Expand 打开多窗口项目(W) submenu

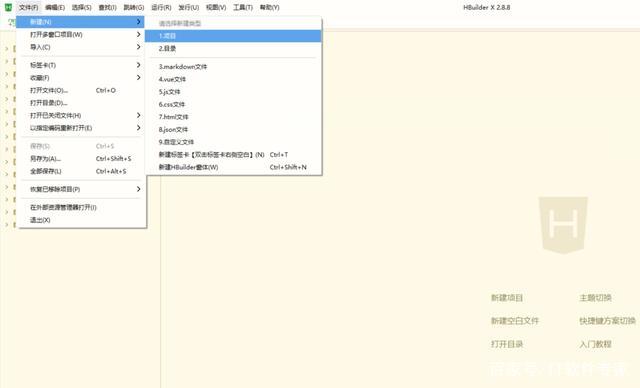(80, 35)
